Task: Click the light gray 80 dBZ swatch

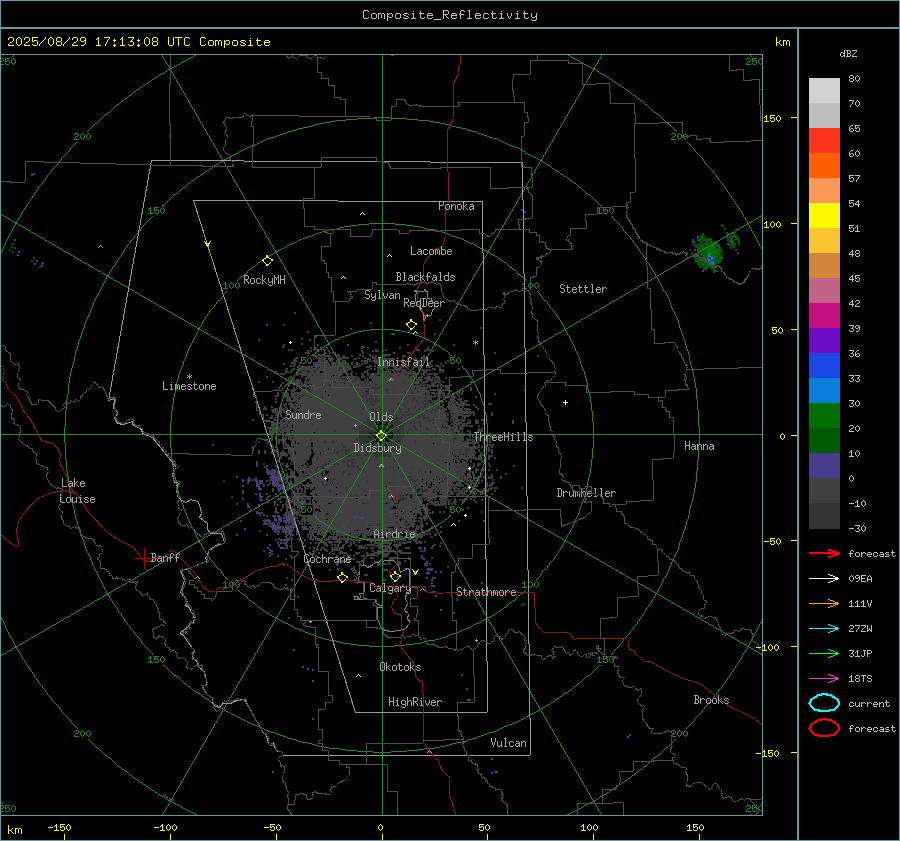Action: pyautogui.click(x=824, y=91)
